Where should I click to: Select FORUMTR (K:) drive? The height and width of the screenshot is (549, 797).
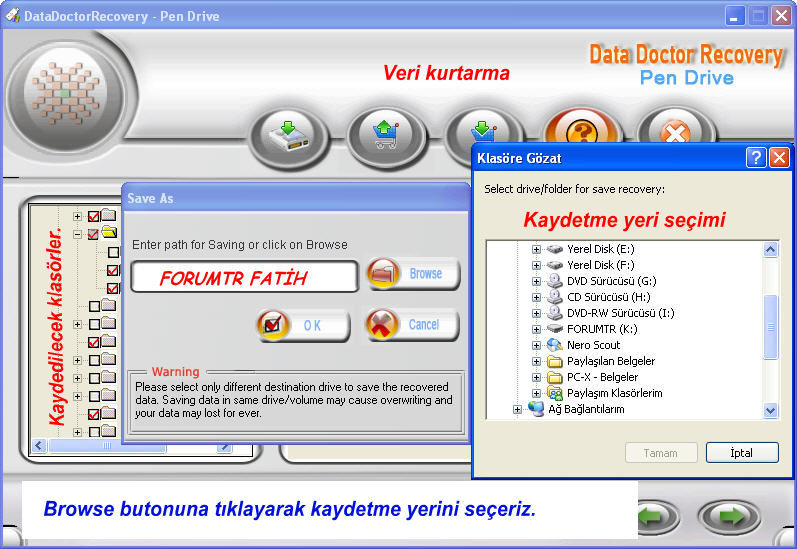pyautogui.click(x=602, y=329)
